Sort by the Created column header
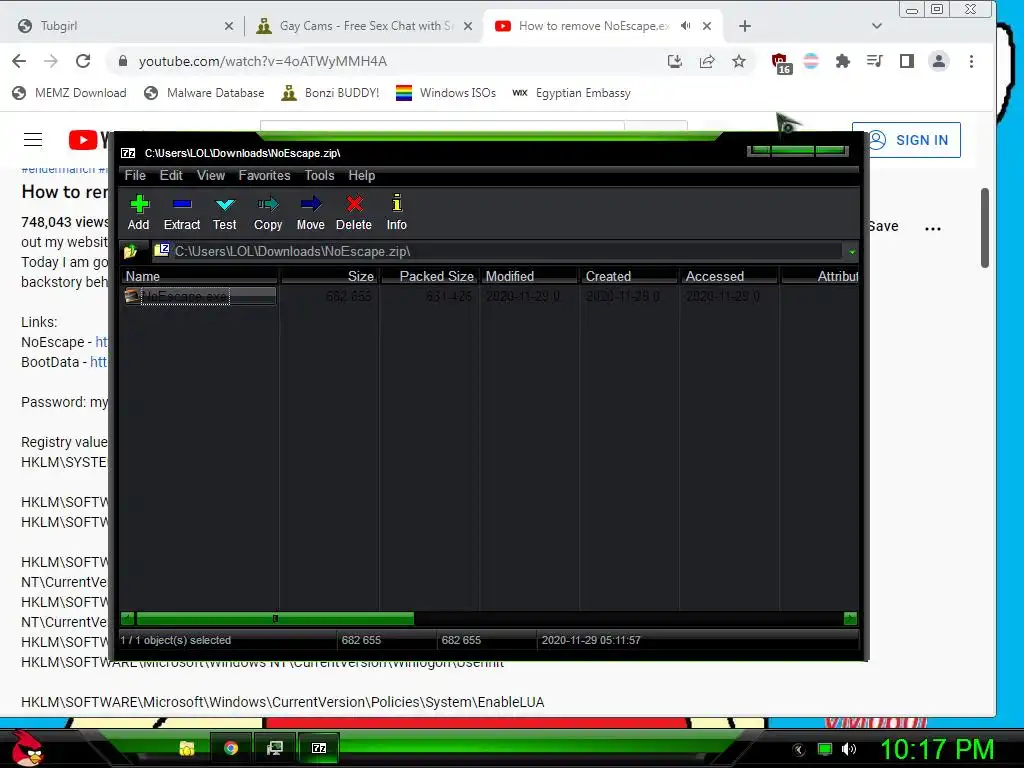Viewport: 1024px width, 768px height. (x=630, y=276)
